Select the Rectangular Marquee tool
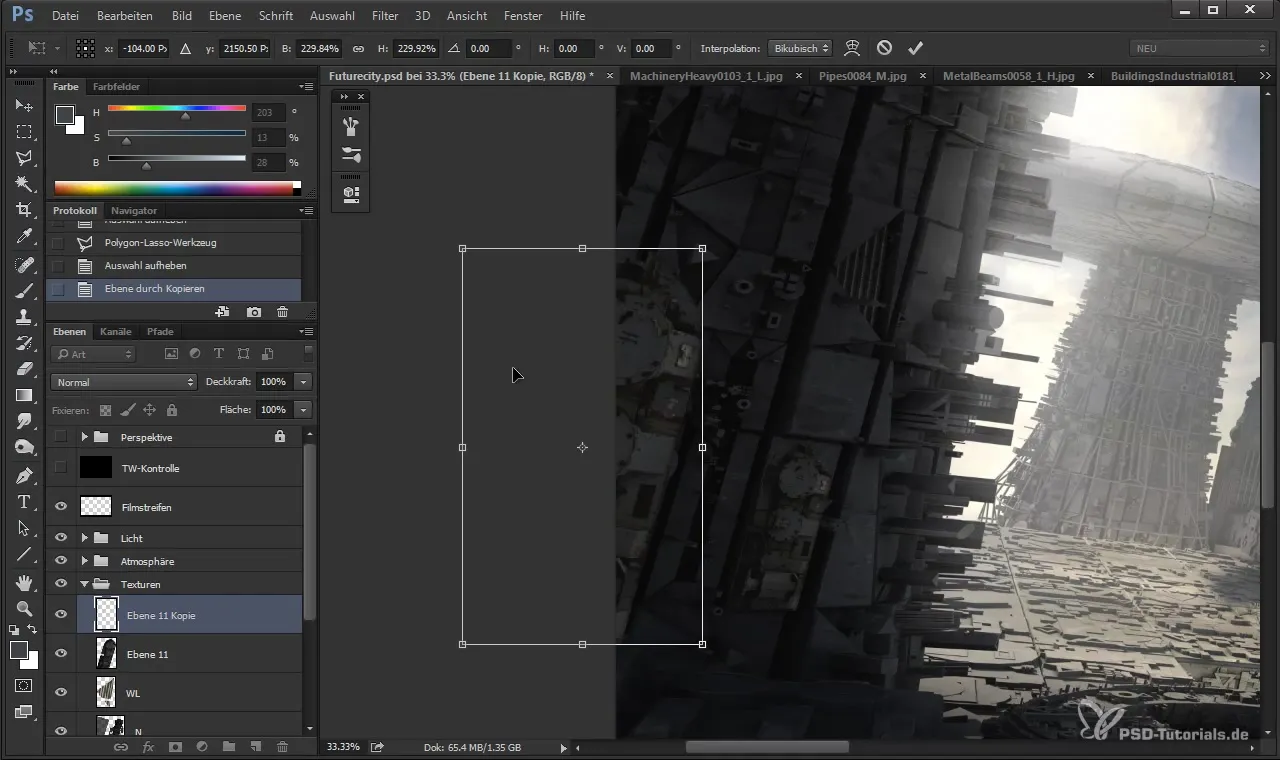This screenshot has height=760, width=1280. pos(24,132)
